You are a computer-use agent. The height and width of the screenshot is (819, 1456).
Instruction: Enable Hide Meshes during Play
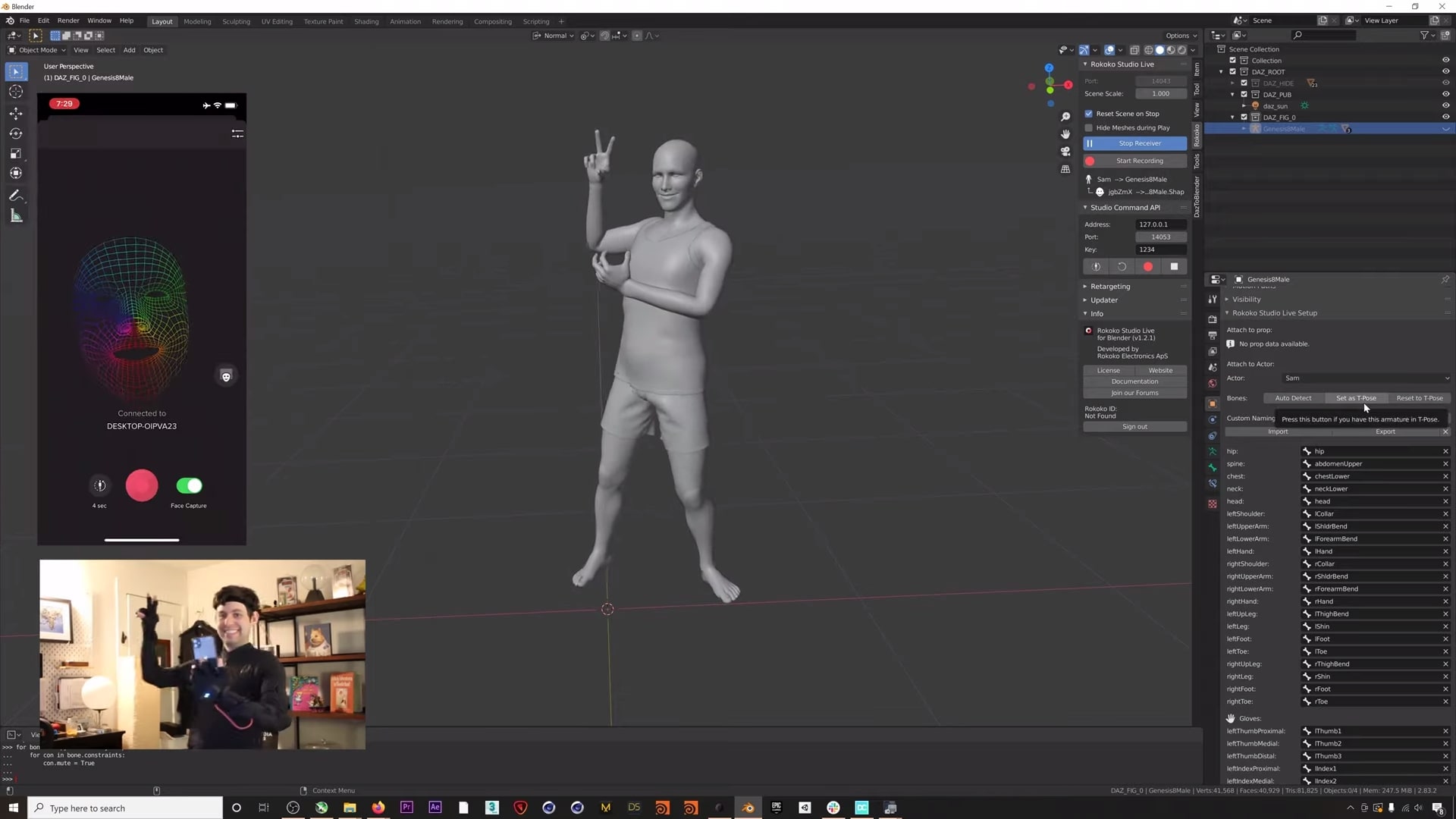tap(1089, 127)
